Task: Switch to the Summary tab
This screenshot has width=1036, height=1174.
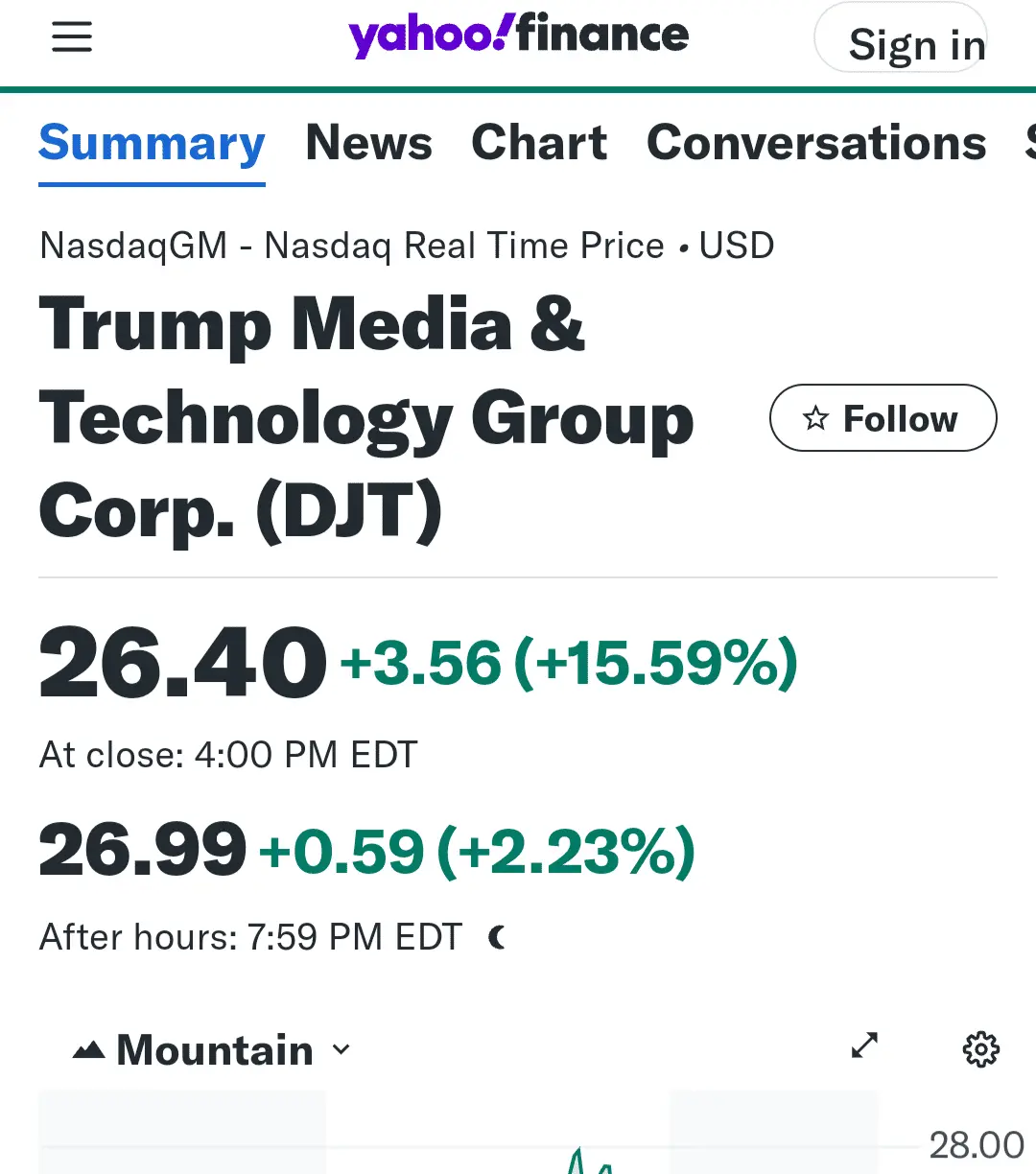Action: (x=152, y=144)
